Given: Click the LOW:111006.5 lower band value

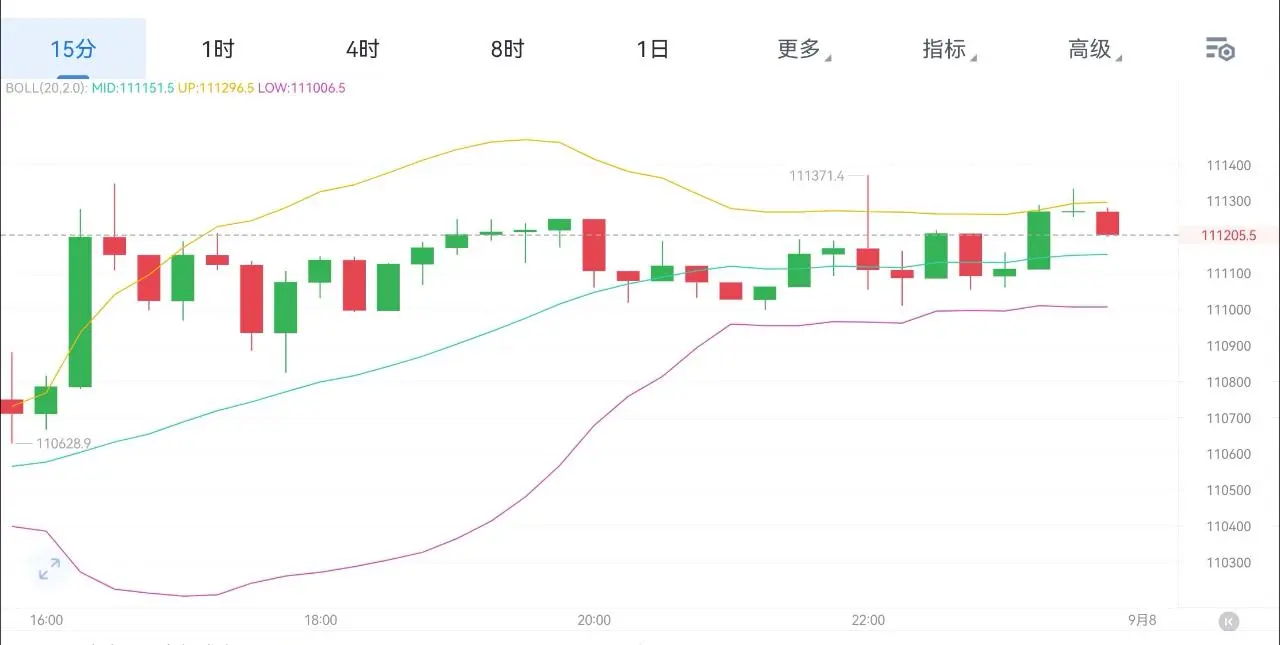Looking at the screenshot, I should (x=301, y=88).
